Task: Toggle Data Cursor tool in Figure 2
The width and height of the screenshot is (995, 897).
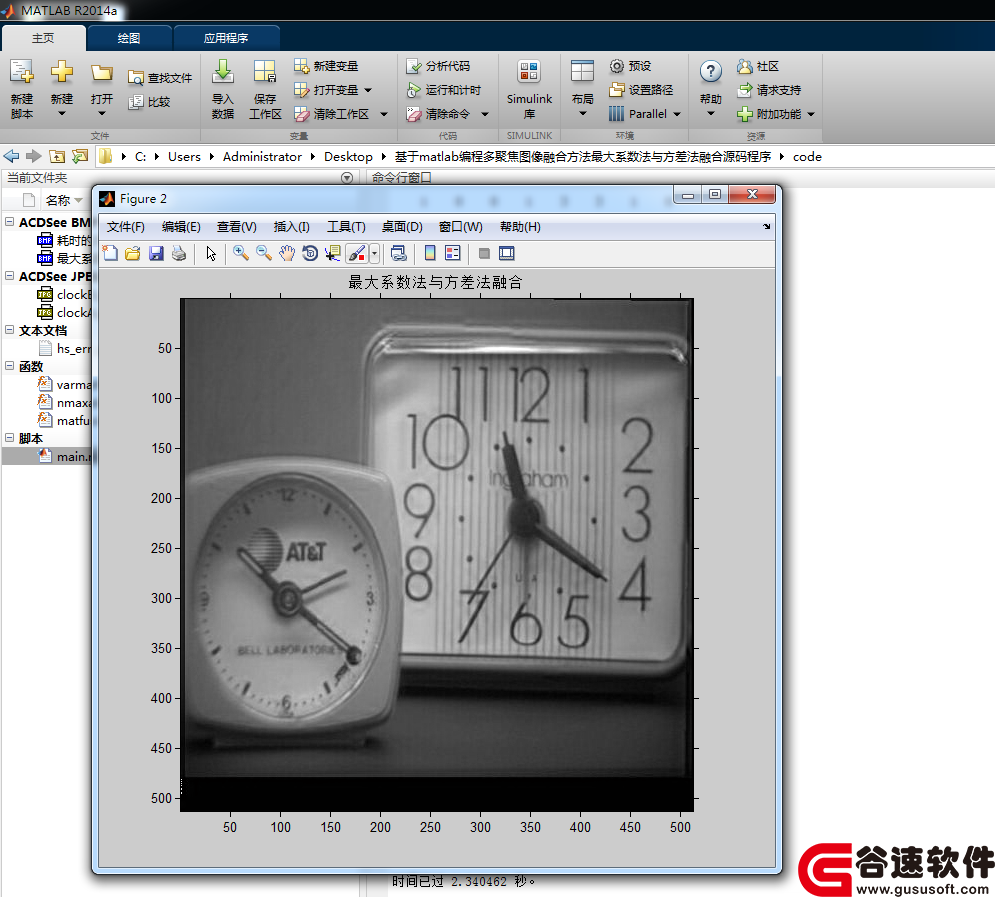Action: click(333, 253)
